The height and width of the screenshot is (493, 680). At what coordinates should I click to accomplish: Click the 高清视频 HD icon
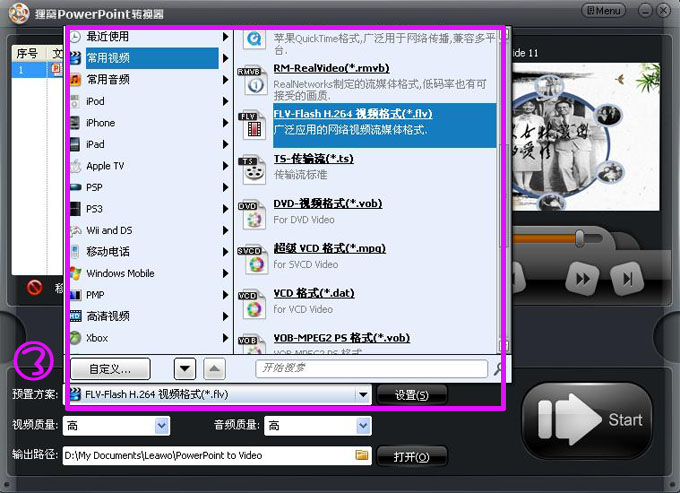75,316
